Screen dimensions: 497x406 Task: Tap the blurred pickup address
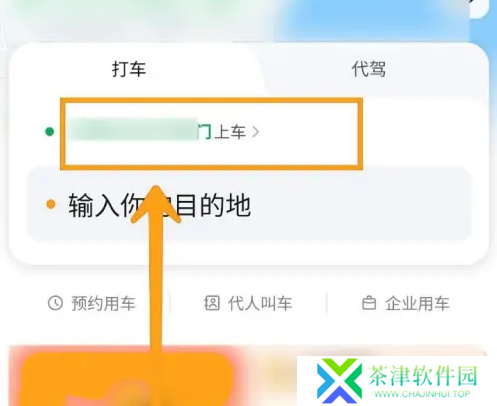133,130
